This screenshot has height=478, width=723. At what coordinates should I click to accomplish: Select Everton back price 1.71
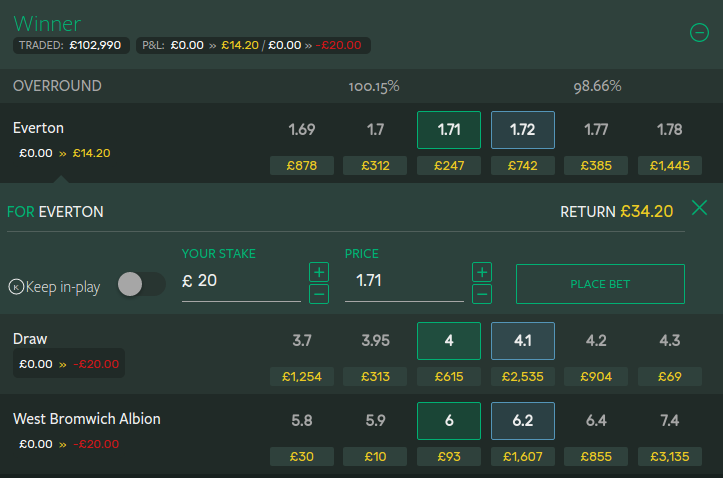point(449,130)
